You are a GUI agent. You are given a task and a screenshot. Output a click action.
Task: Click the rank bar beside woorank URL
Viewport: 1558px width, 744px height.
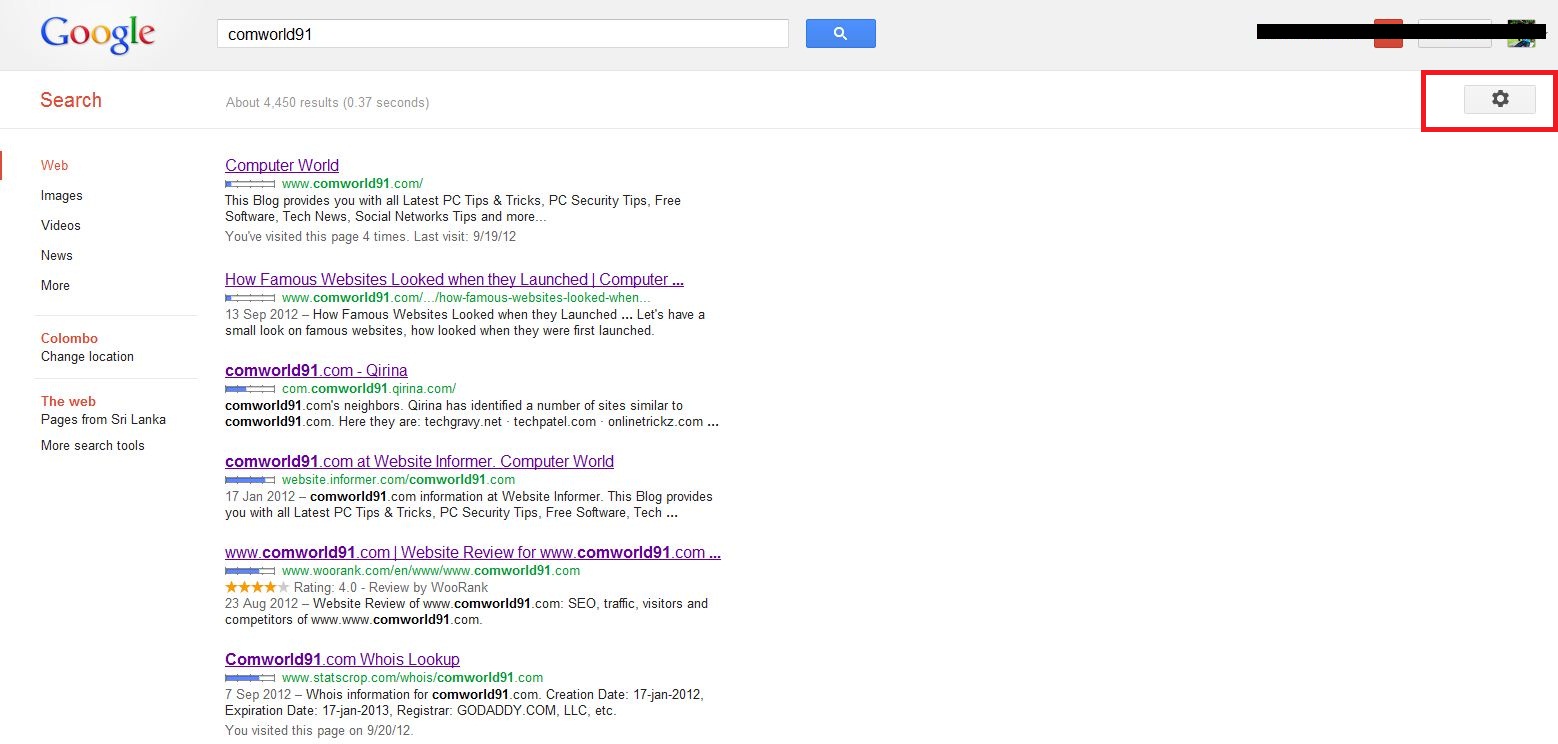(x=250, y=570)
